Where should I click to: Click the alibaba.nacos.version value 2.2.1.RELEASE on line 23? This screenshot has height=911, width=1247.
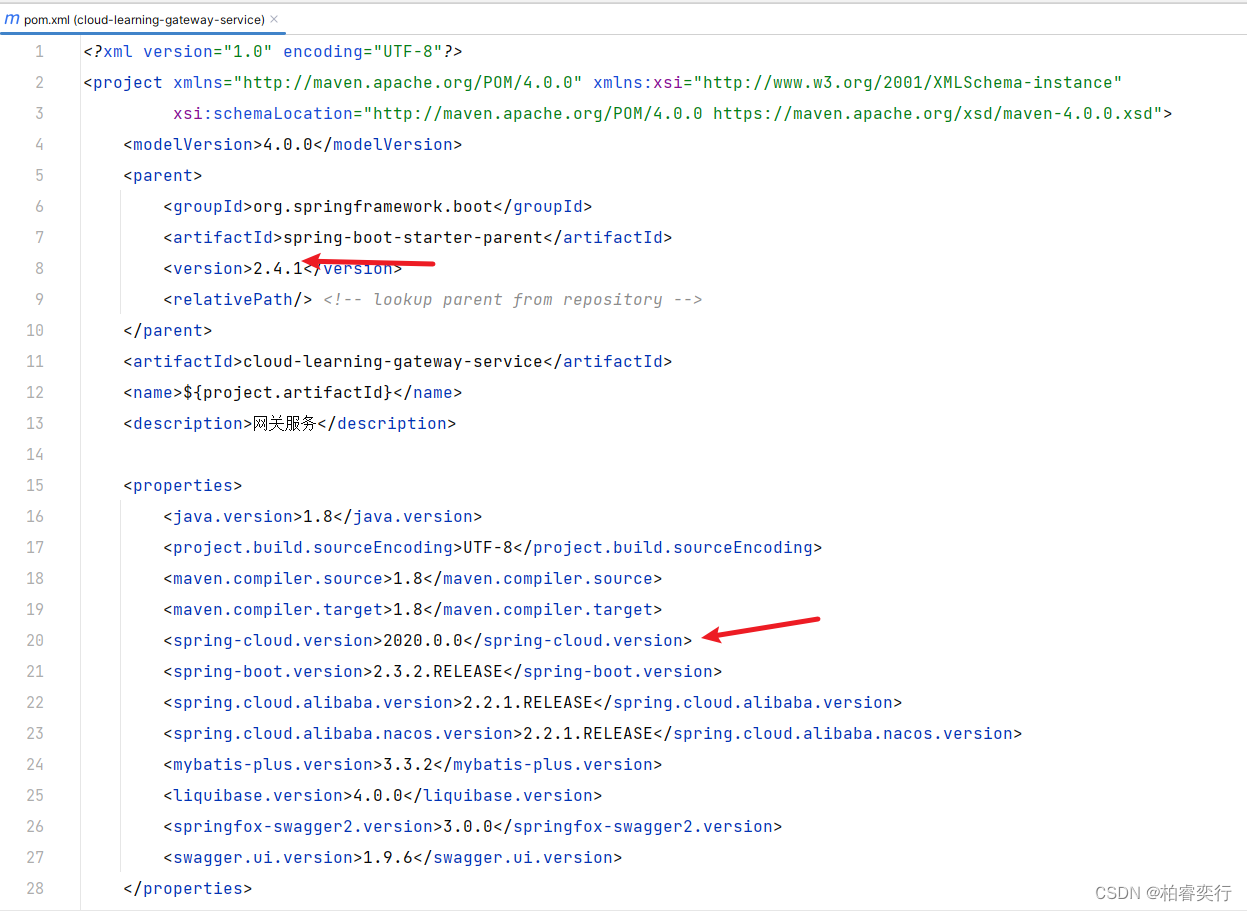coord(588,733)
